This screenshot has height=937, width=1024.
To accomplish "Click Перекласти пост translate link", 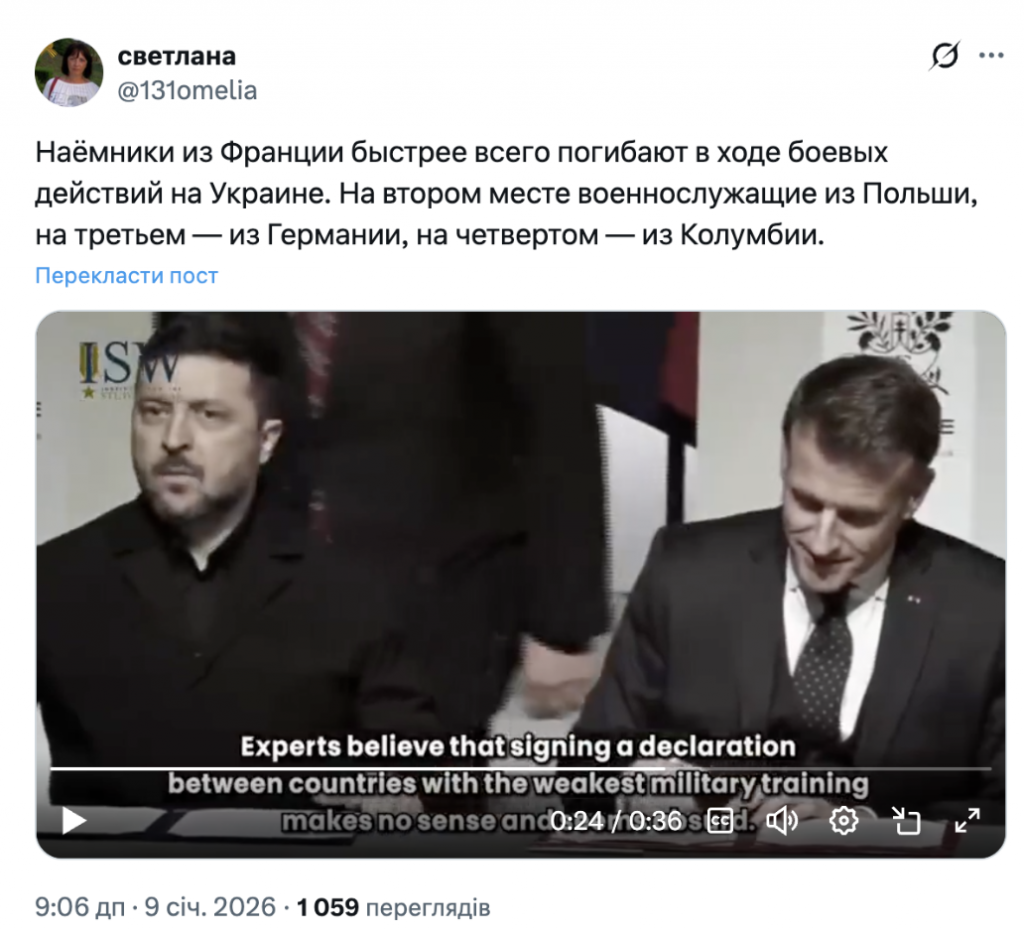I will tap(127, 276).
